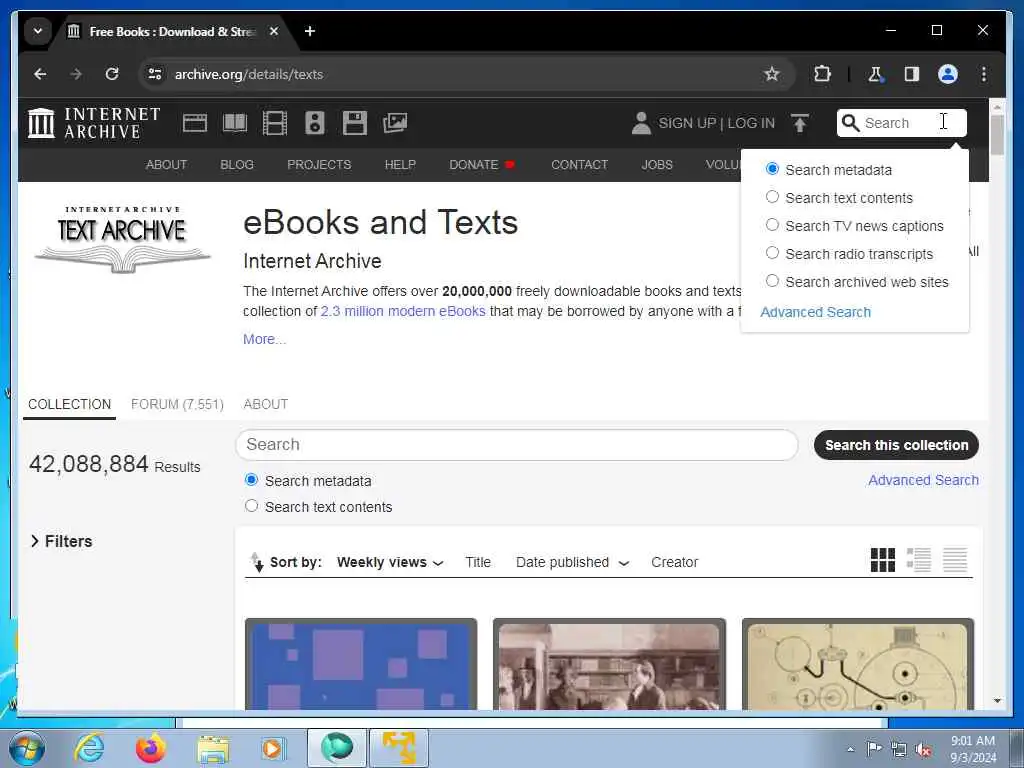Viewport: 1024px width, 768px height.
Task: Open Firefox from the taskbar
Action: 150,748
